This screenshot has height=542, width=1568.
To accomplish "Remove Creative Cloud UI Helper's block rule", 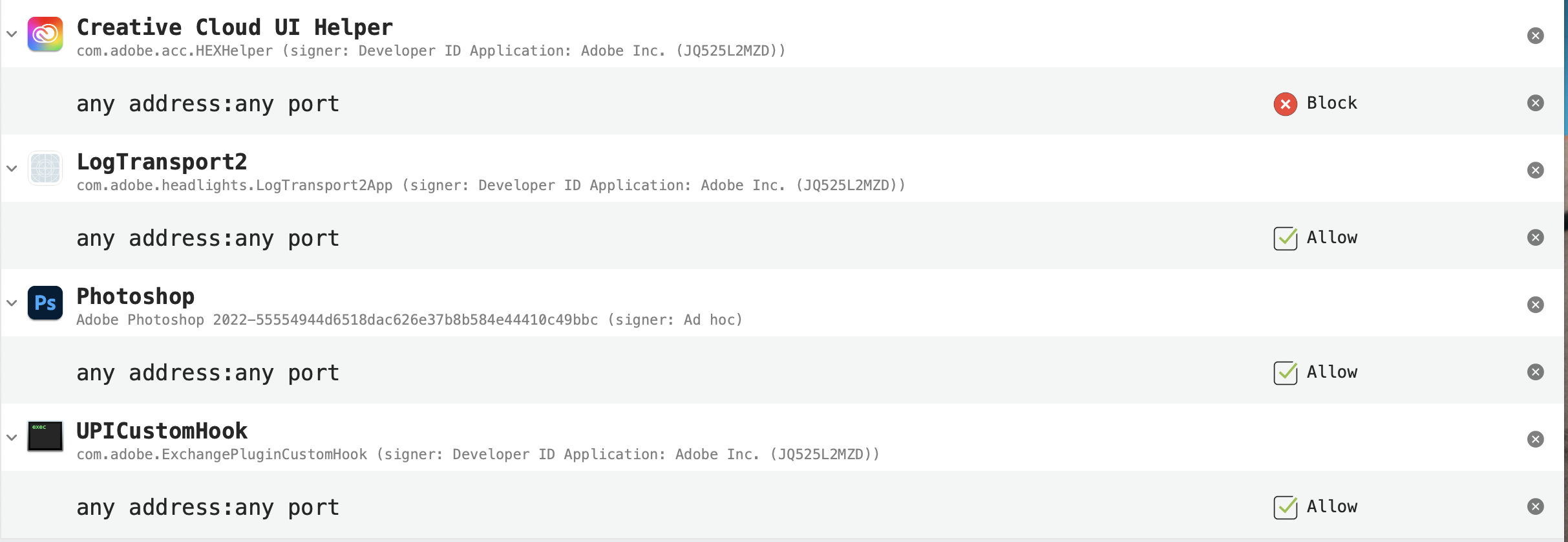I will pos(1536,103).
